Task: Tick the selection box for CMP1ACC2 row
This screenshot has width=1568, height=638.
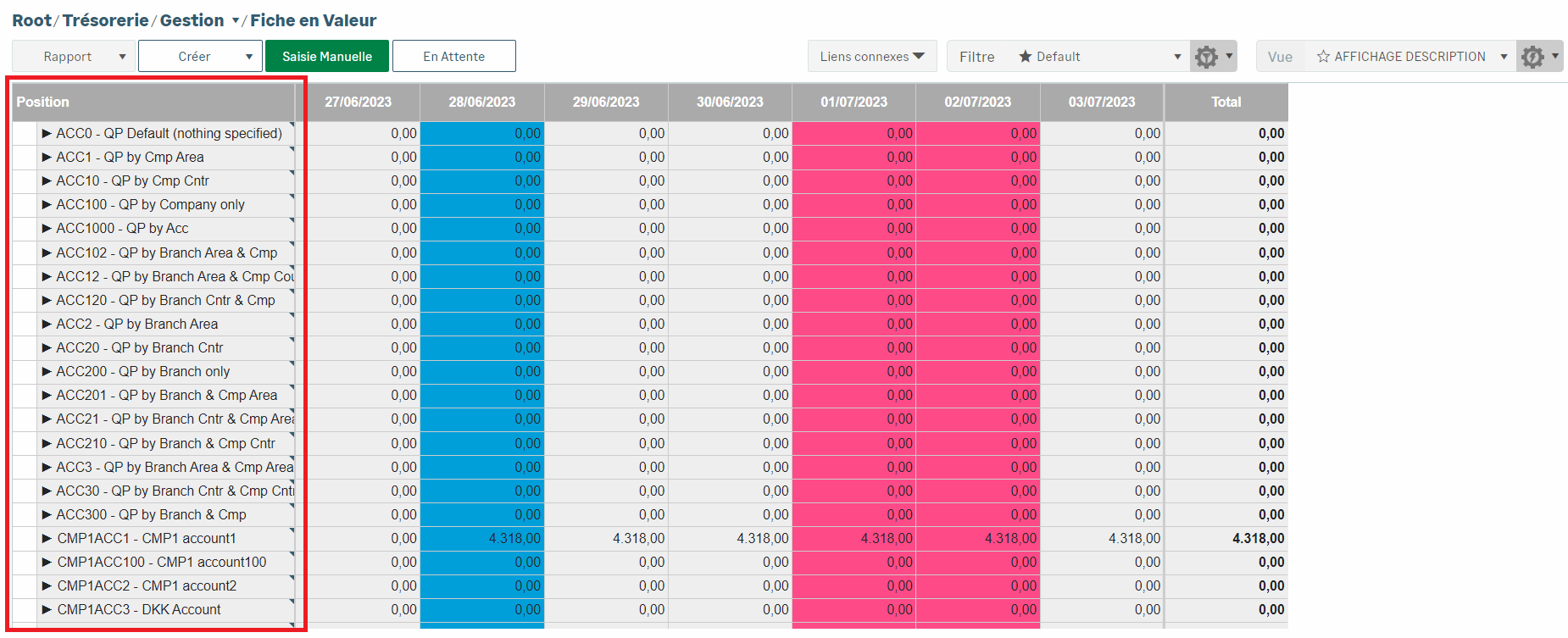Action: pyautogui.click(x=24, y=586)
